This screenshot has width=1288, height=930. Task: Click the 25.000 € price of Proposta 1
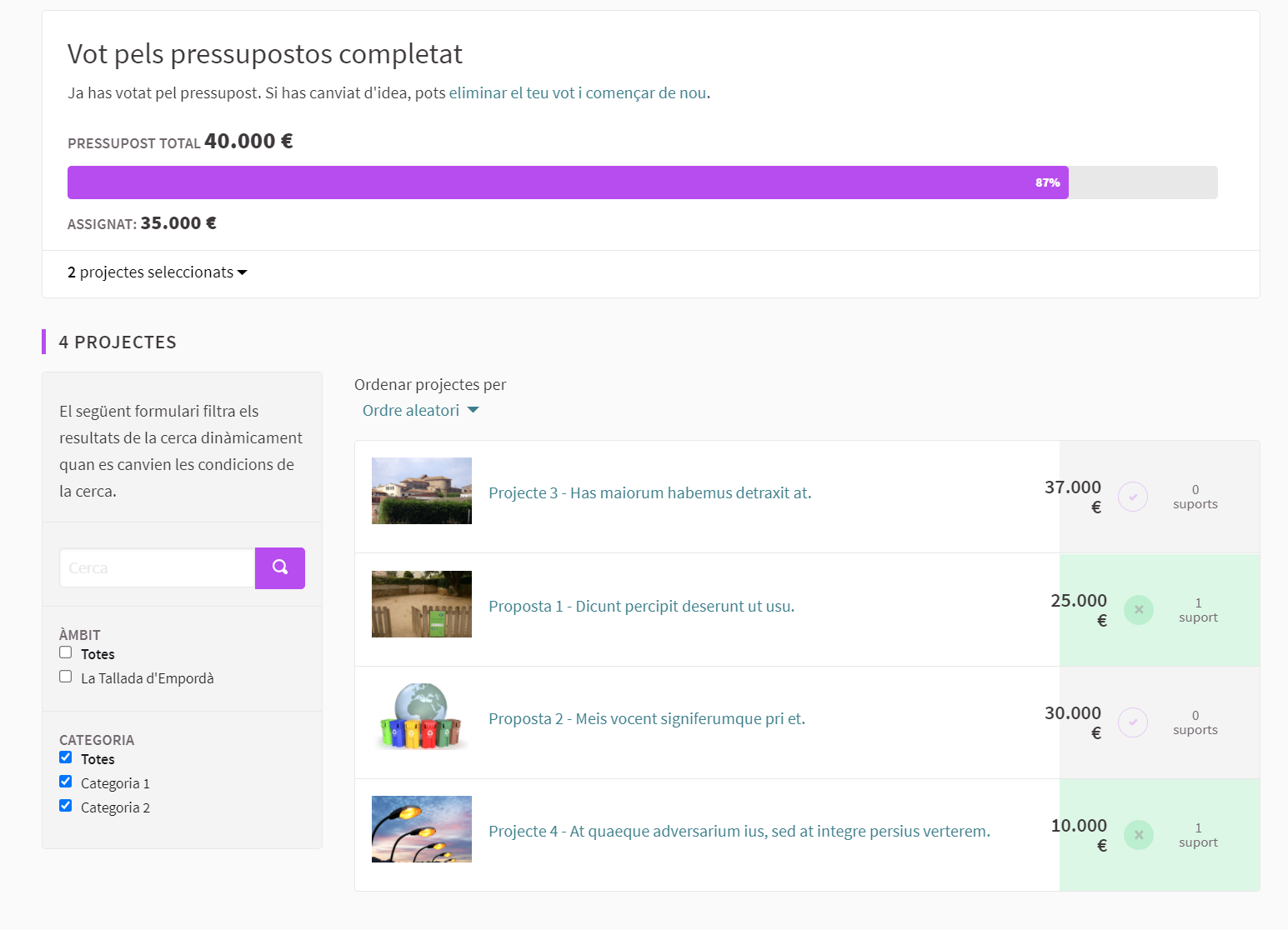point(1079,610)
